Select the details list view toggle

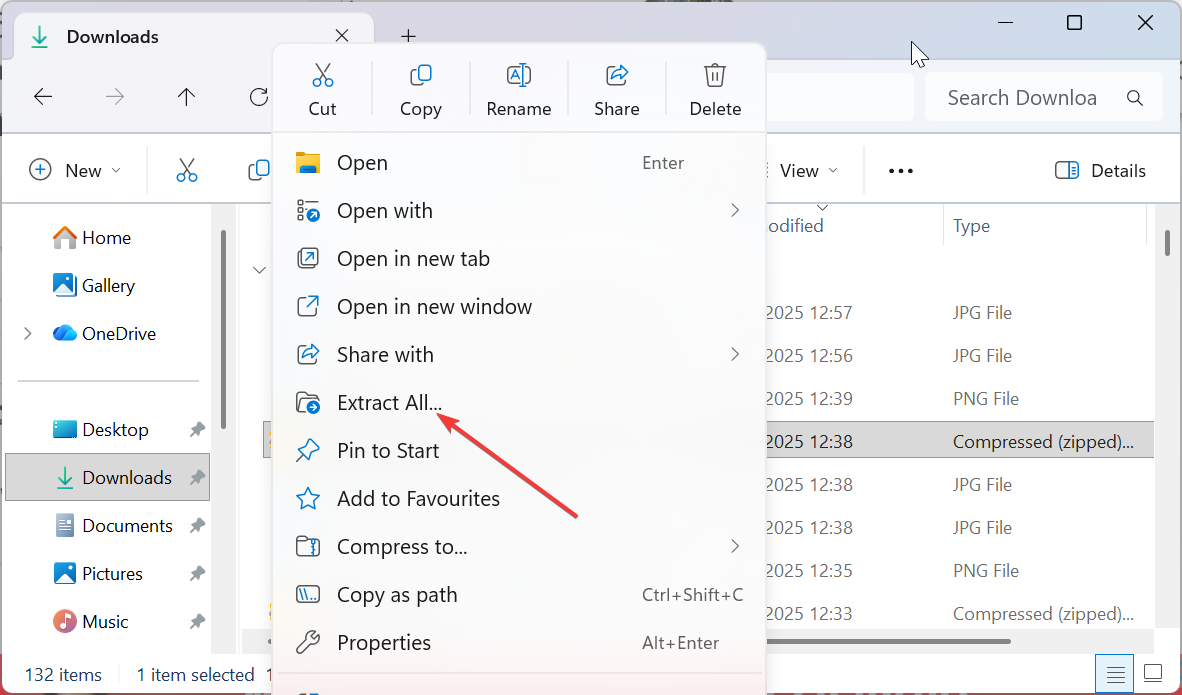(x=1116, y=673)
